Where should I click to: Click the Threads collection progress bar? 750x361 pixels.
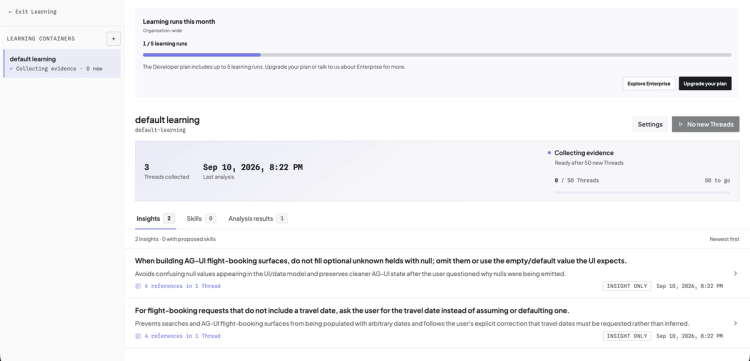(642, 193)
